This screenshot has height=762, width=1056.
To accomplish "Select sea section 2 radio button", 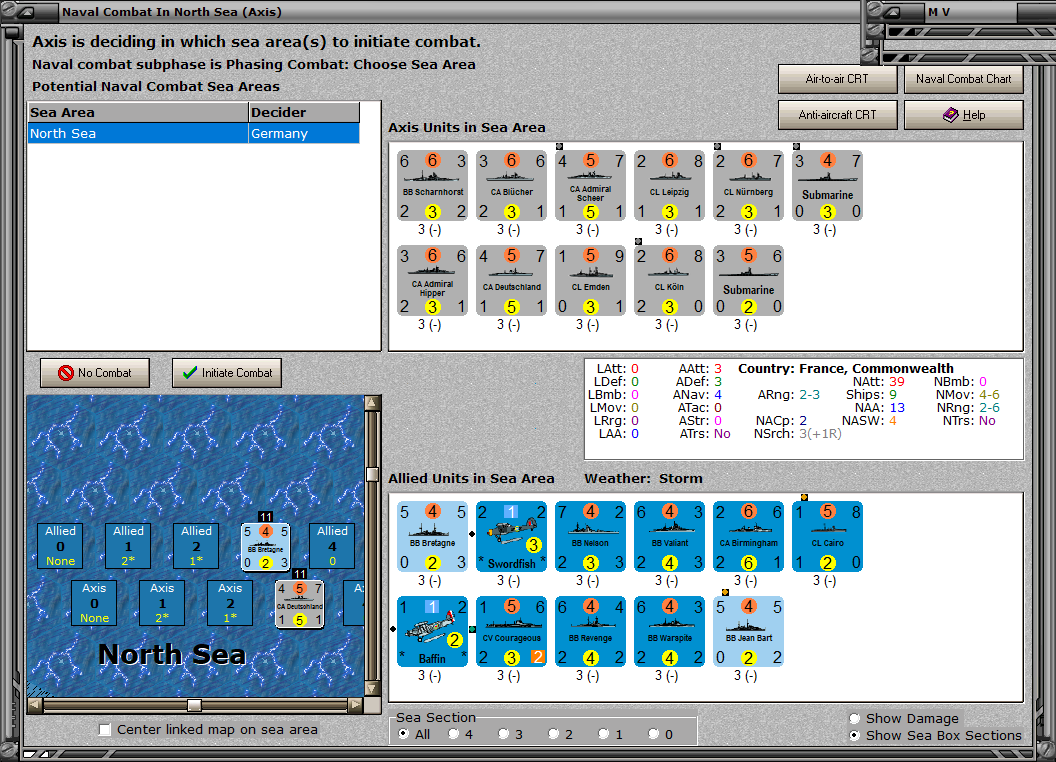I will coord(553,734).
